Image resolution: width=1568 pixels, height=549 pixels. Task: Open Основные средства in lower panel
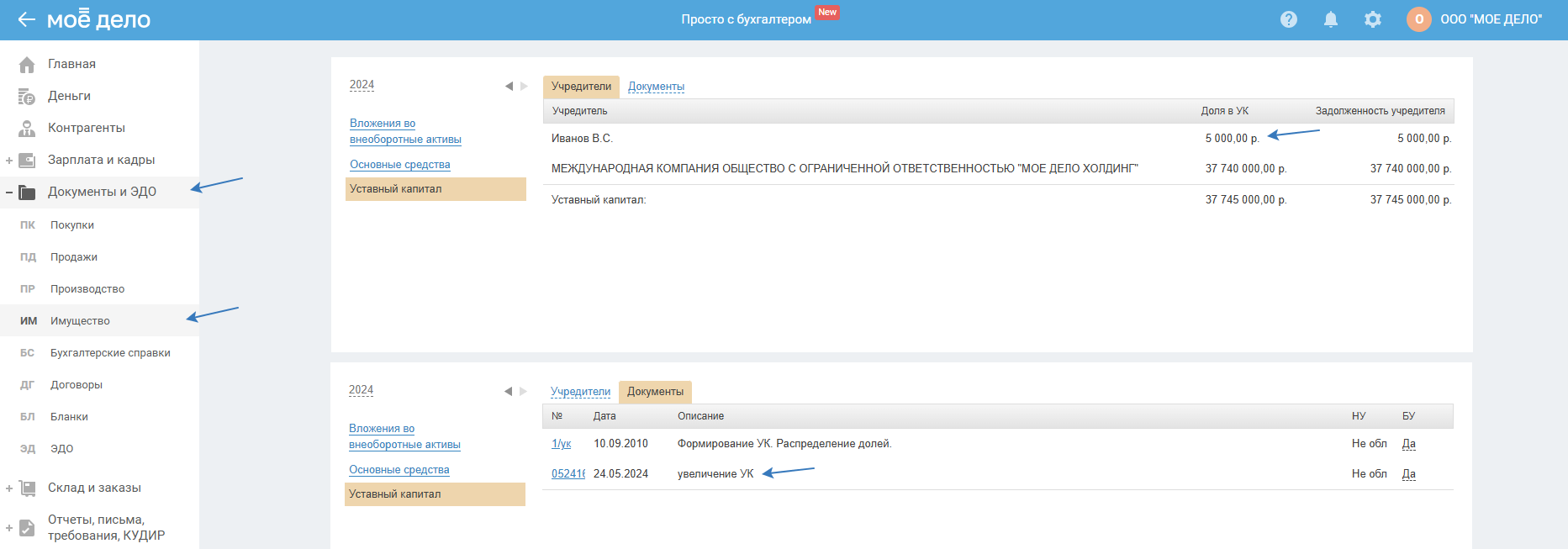tap(399, 470)
